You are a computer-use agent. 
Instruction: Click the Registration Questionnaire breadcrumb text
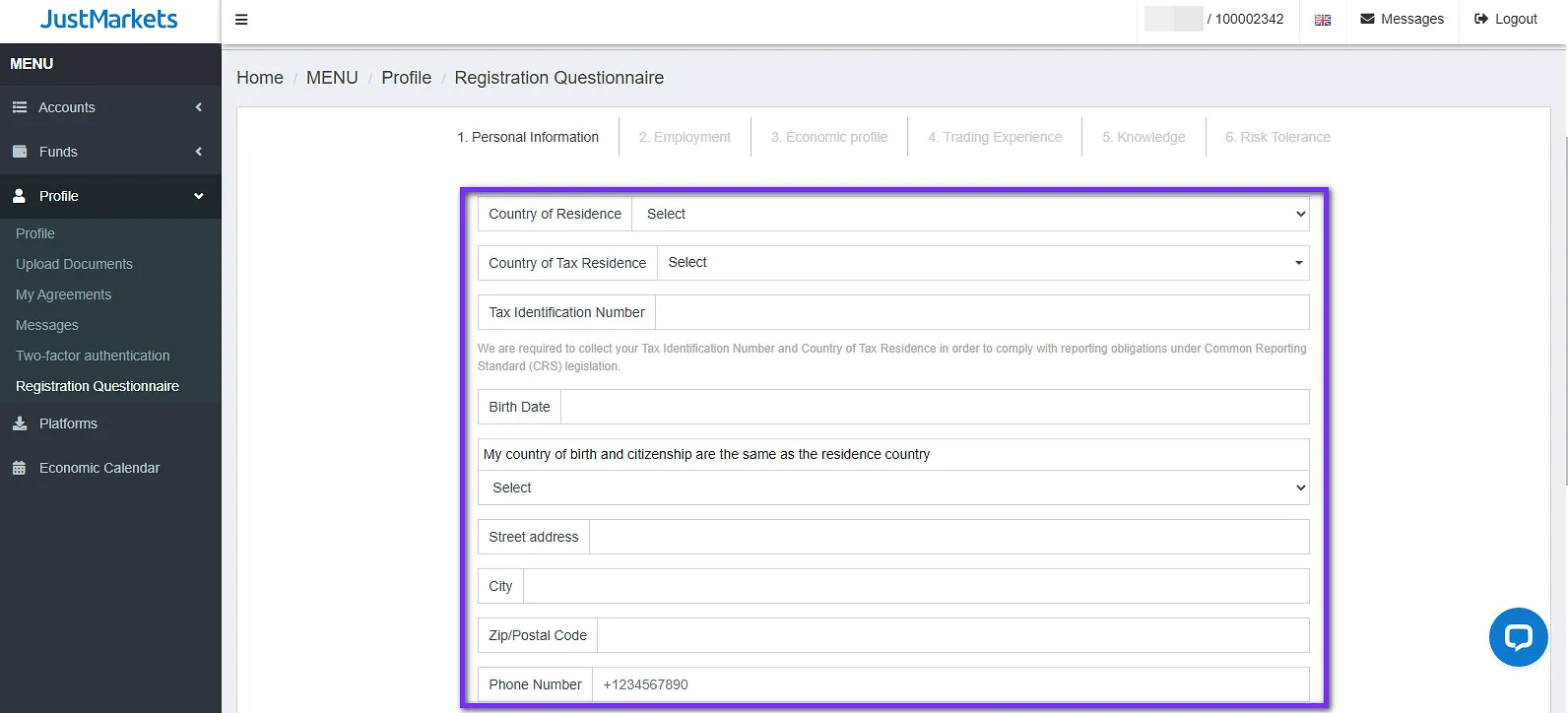point(559,78)
